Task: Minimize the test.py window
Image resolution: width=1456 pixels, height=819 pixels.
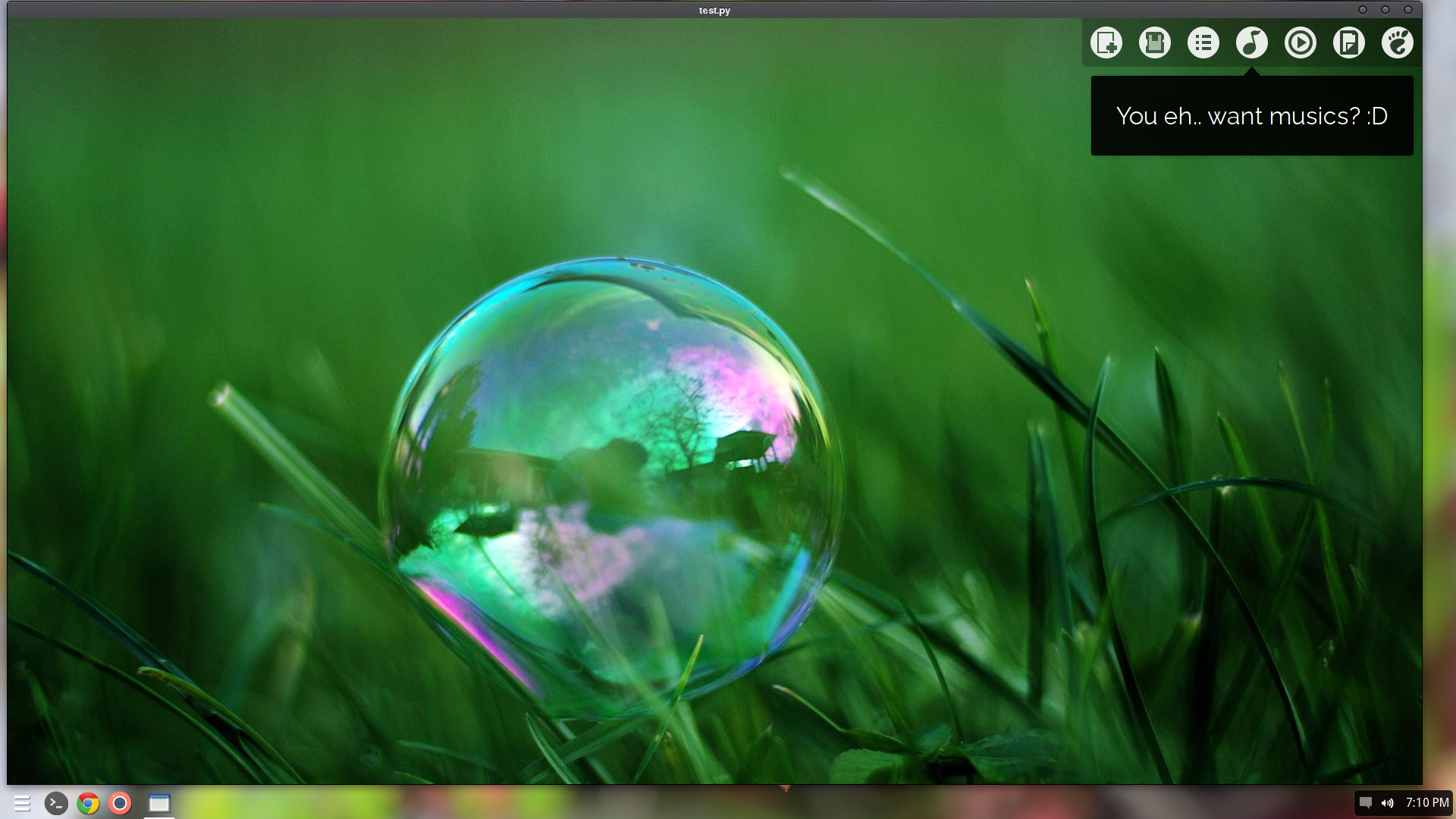Action: [x=1363, y=10]
